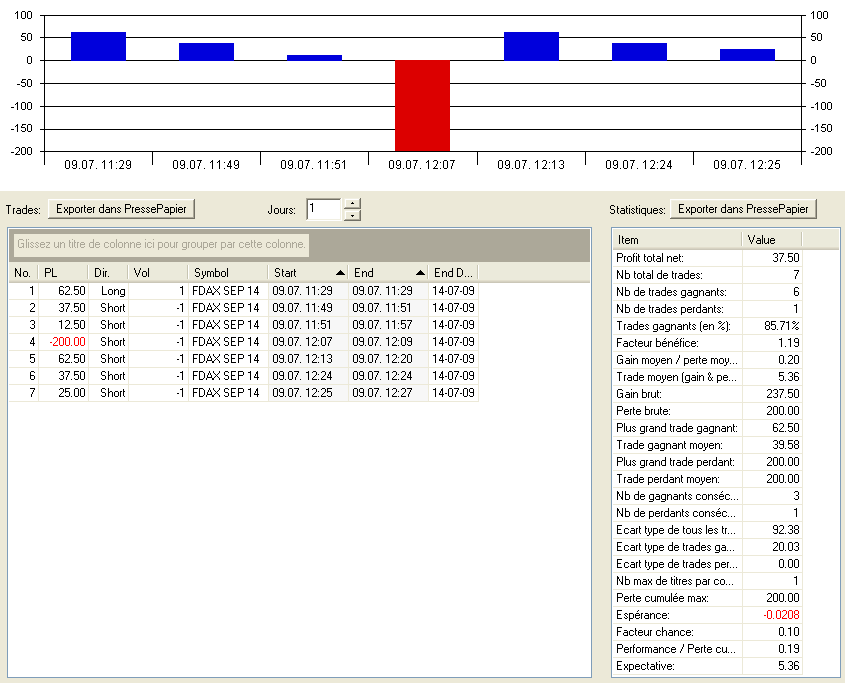Select the red loss bar at 09.07. 12:07
This screenshot has width=845, height=683.
tap(422, 105)
